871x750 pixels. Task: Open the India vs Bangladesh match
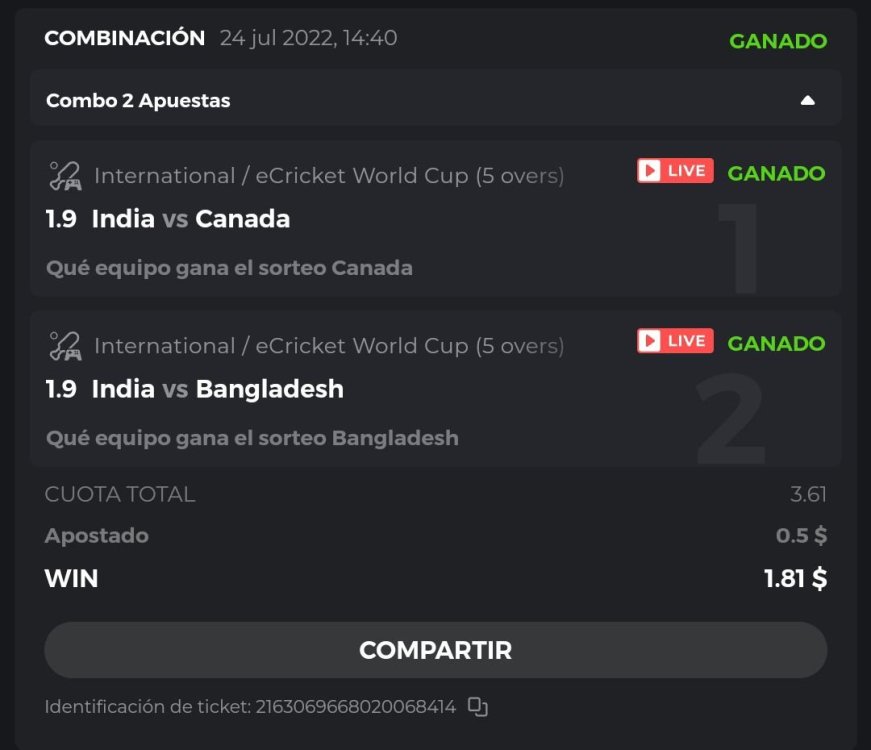217,389
